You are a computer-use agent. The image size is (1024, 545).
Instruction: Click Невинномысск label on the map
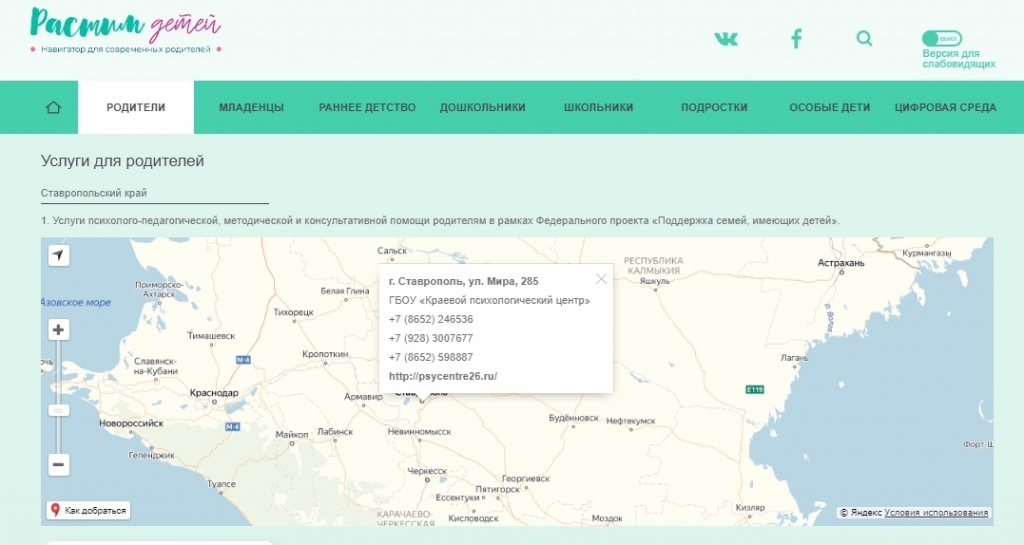tap(419, 431)
